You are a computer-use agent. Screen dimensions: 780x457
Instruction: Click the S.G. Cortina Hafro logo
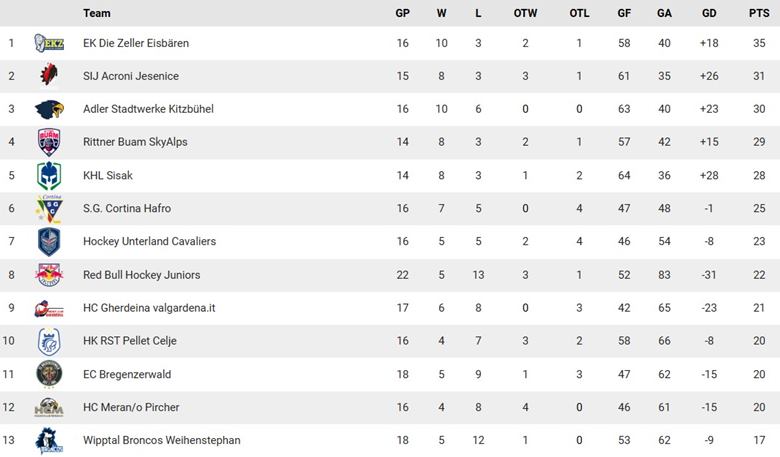coord(48,208)
